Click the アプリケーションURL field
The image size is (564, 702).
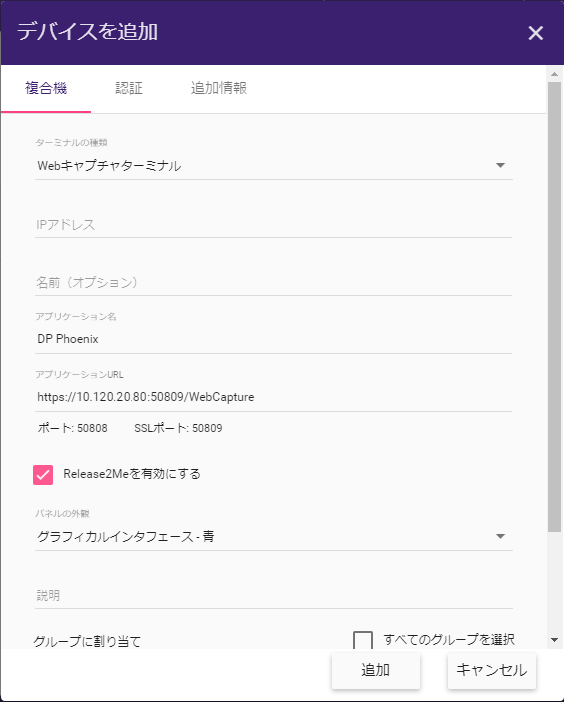[x=273, y=397]
